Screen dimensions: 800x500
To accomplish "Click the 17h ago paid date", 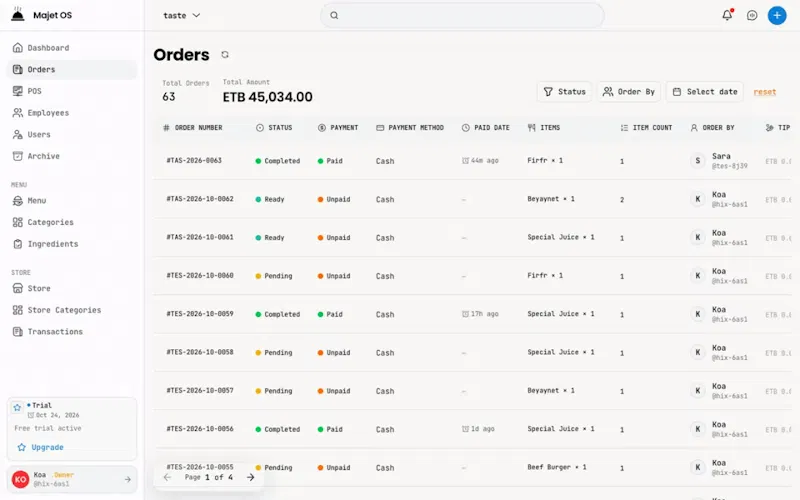I will click(x=480, y=314).
